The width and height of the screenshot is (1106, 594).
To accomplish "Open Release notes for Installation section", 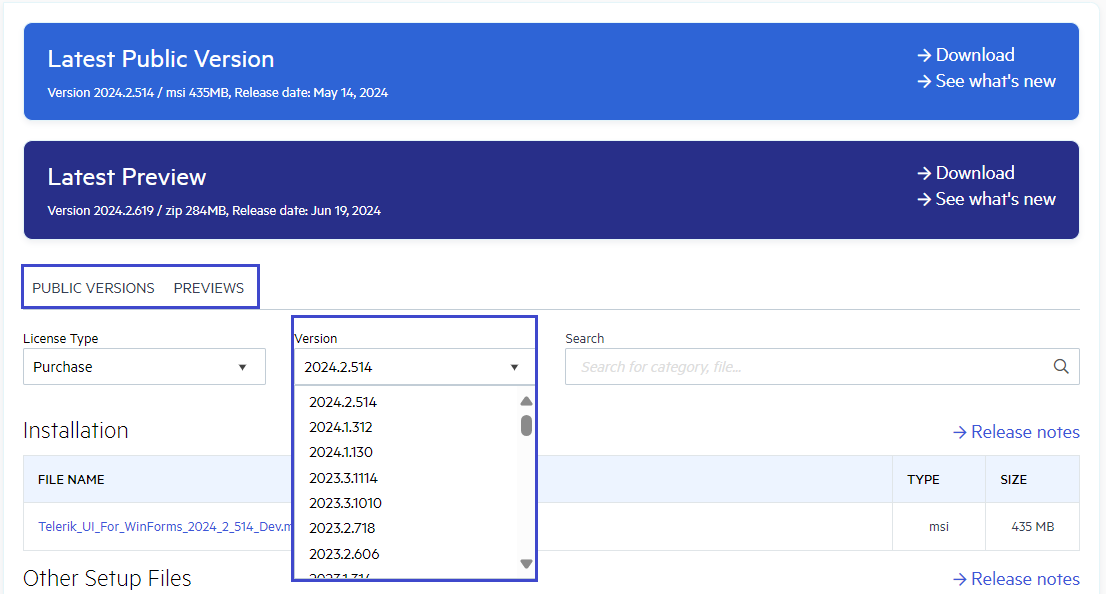I will [1025, 431].
